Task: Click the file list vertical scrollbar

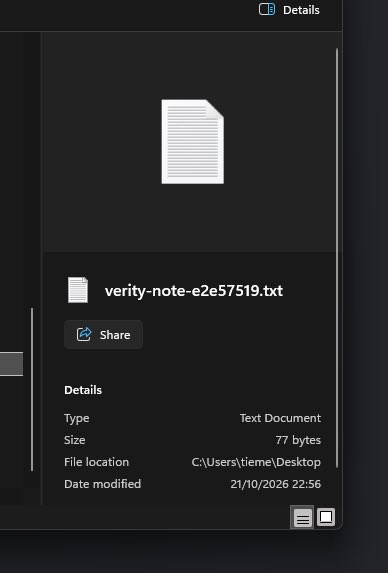Action: (x=32, y=390)
